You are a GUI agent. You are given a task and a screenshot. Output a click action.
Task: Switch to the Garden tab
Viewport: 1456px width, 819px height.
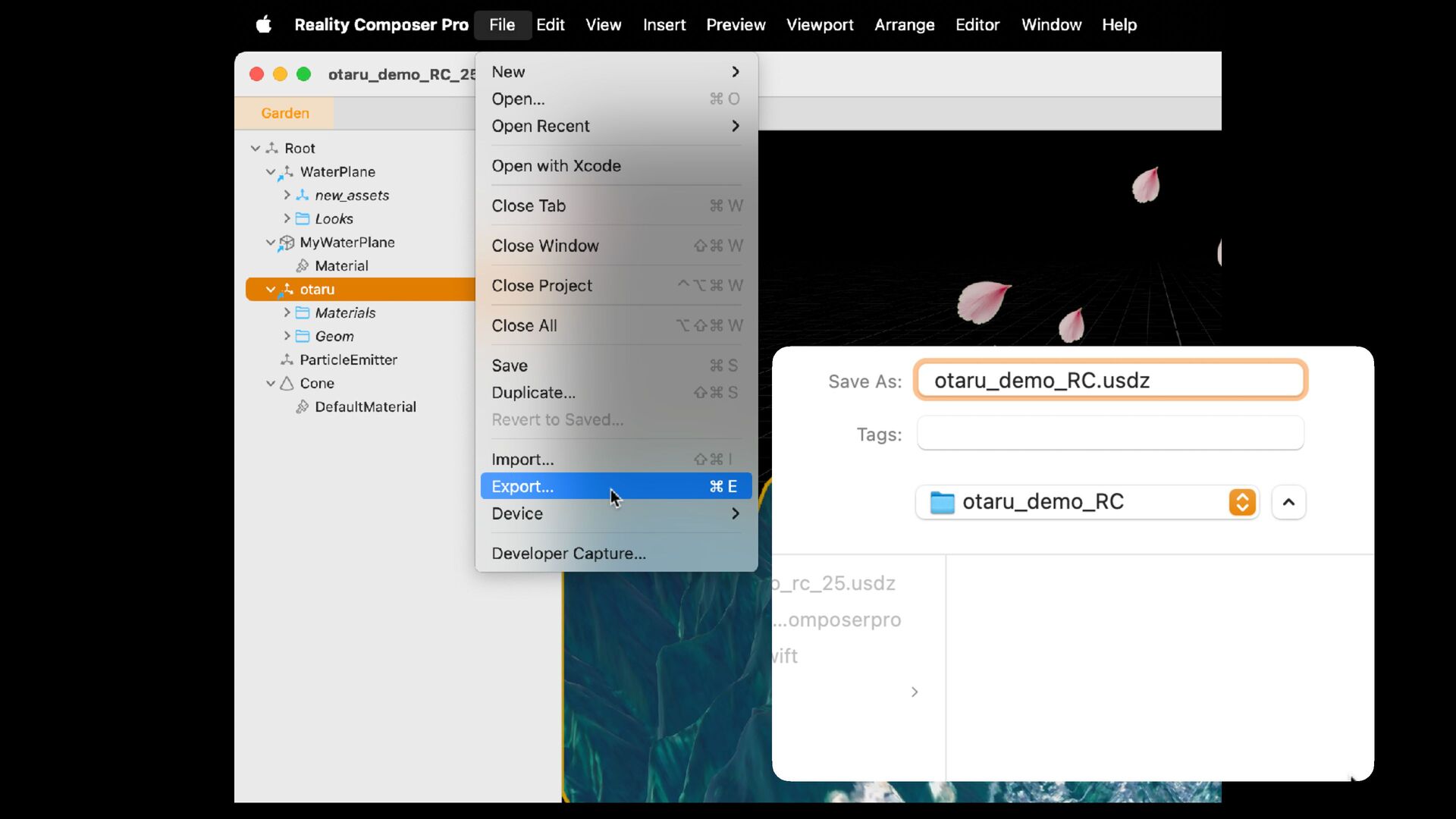pyautogui.click(x=284, y=113)
